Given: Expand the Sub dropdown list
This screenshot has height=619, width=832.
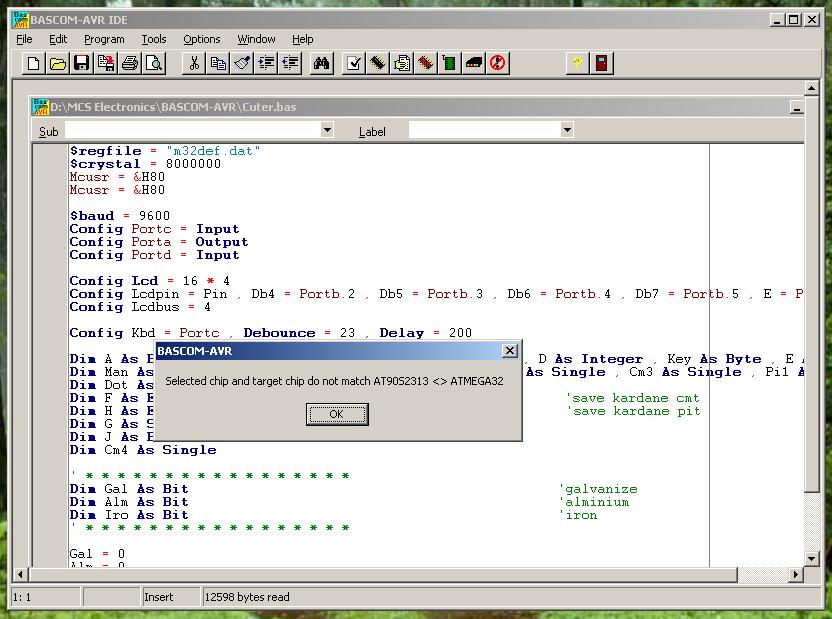Looking at the screenshot, I should (x=327, y=130).
